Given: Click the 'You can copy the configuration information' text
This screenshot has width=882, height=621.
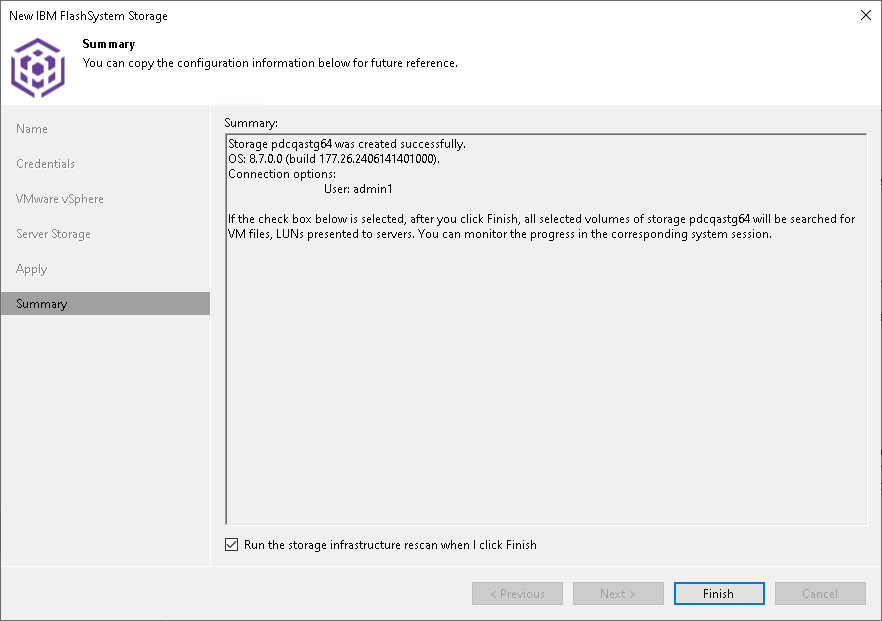Looking at the screenshot, I should [270, 63].
